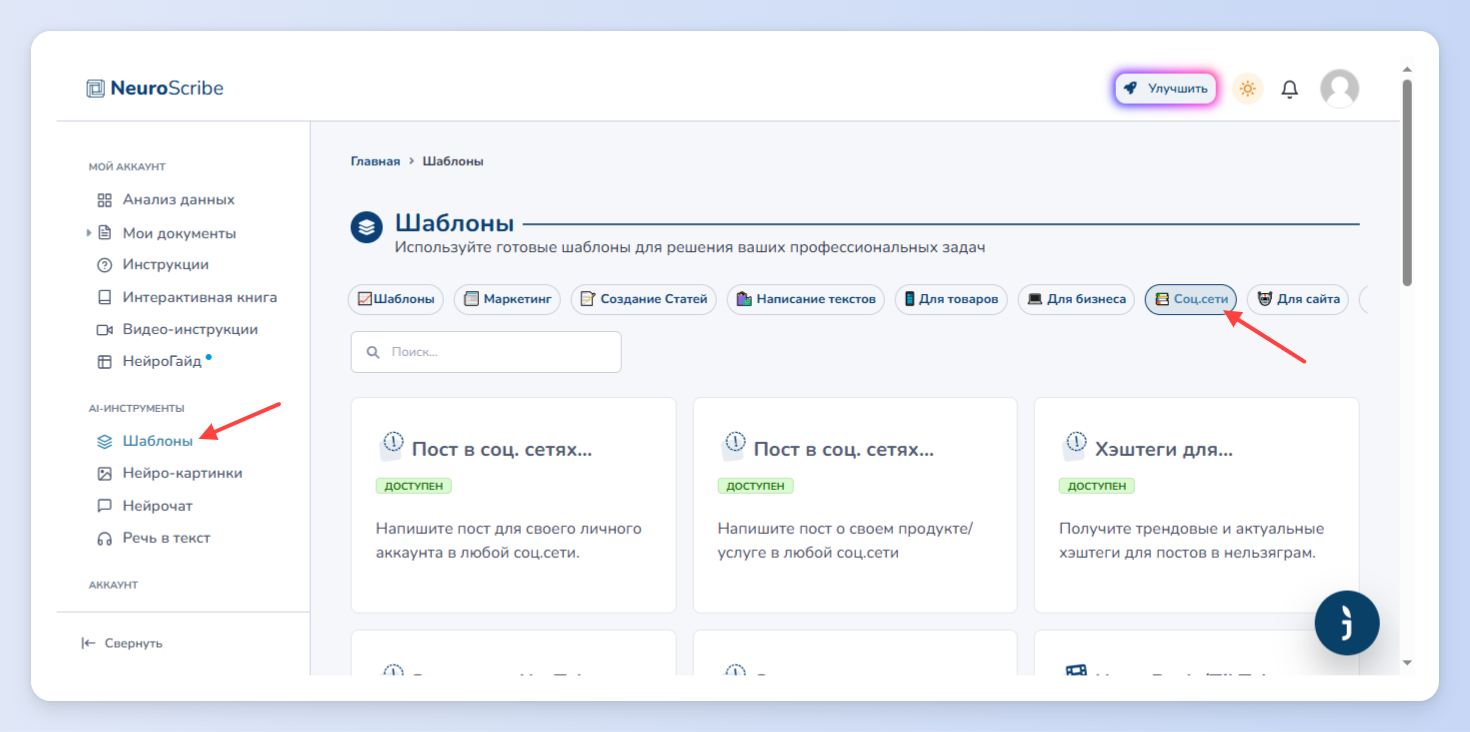Select the Соц.сети category chip
This screenshot has height=732, width=1470.
(x=1191, y=299)
